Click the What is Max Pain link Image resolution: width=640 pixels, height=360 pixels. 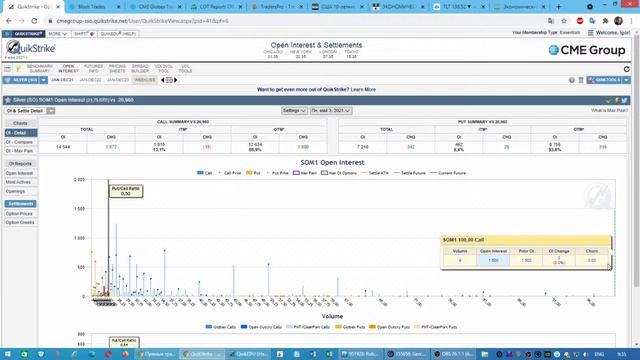pos(609,111)
